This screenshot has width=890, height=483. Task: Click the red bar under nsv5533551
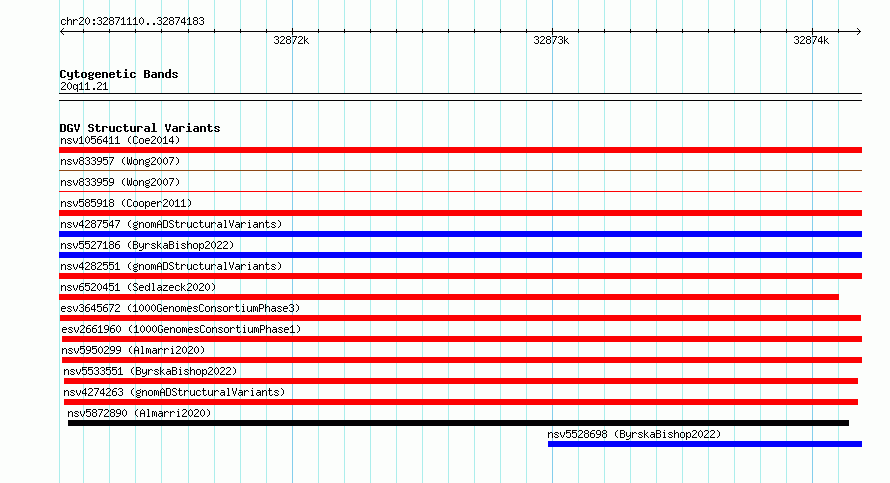coord(460,381)
